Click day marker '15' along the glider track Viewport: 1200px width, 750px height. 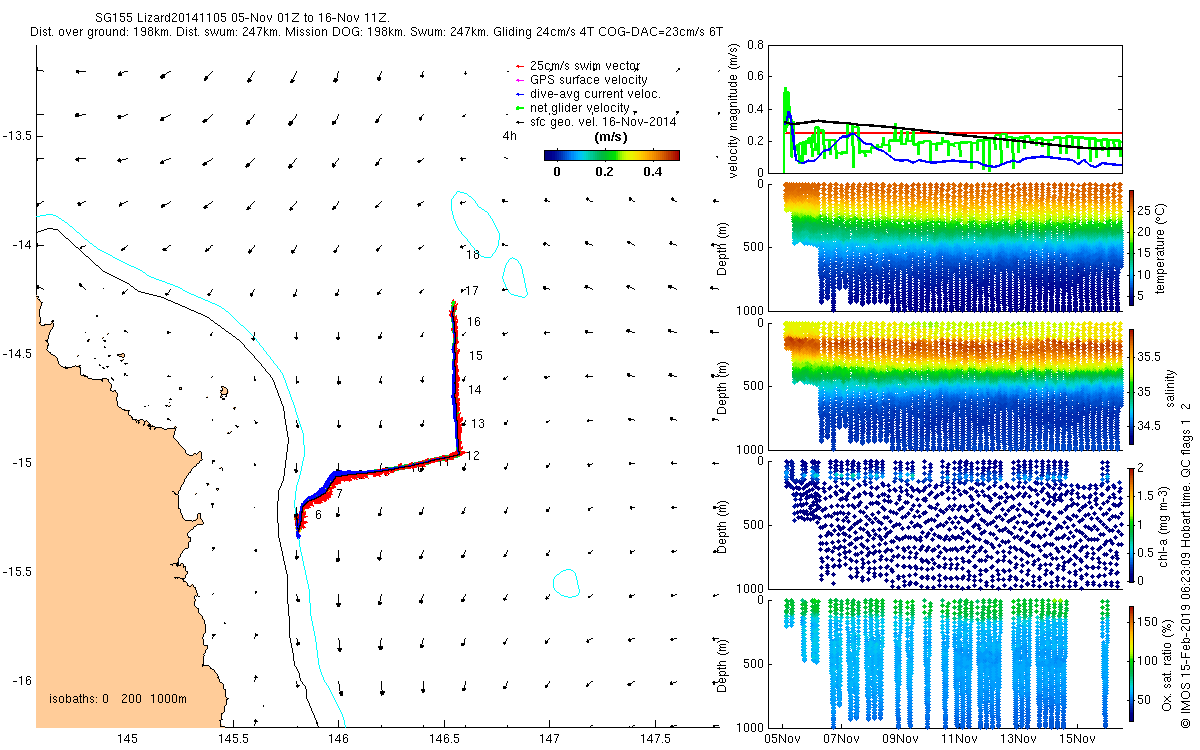click(x=476, y=356)
